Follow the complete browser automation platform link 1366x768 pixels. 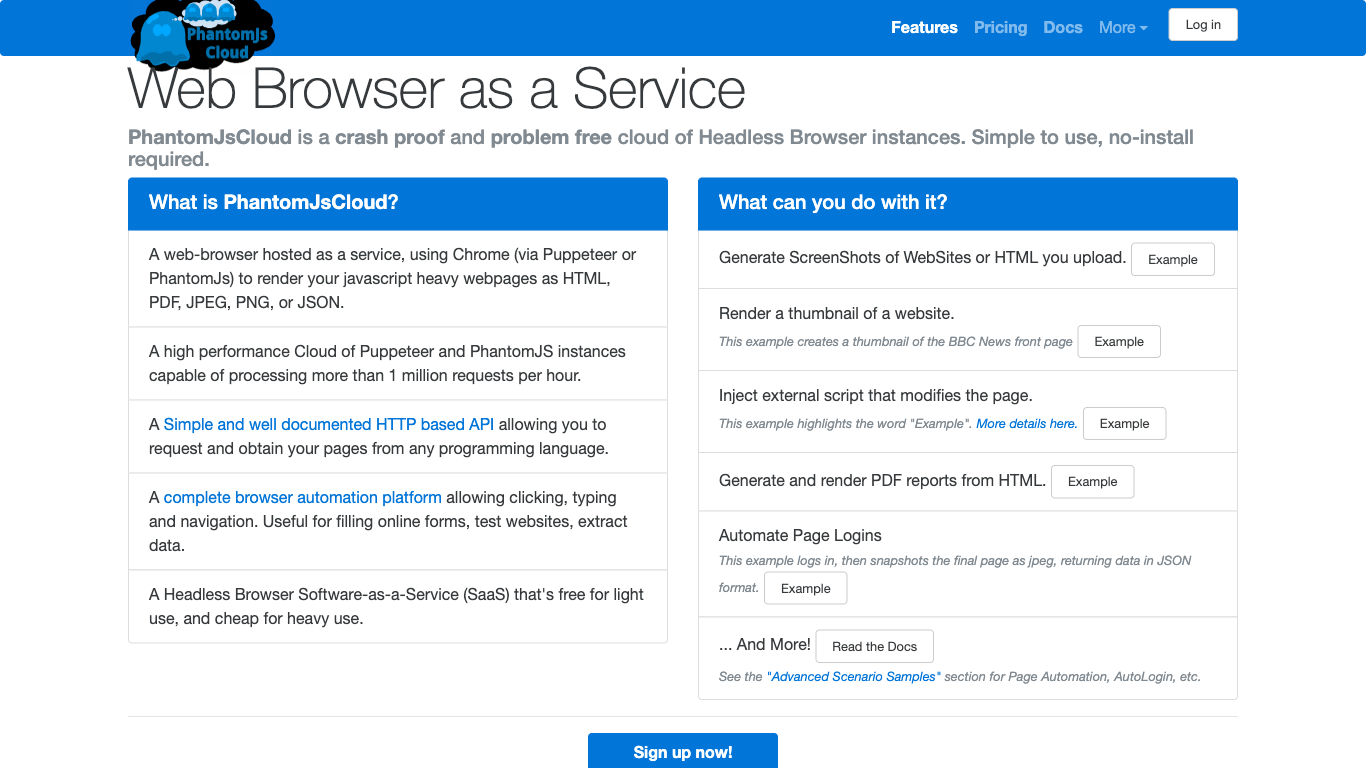302,497
